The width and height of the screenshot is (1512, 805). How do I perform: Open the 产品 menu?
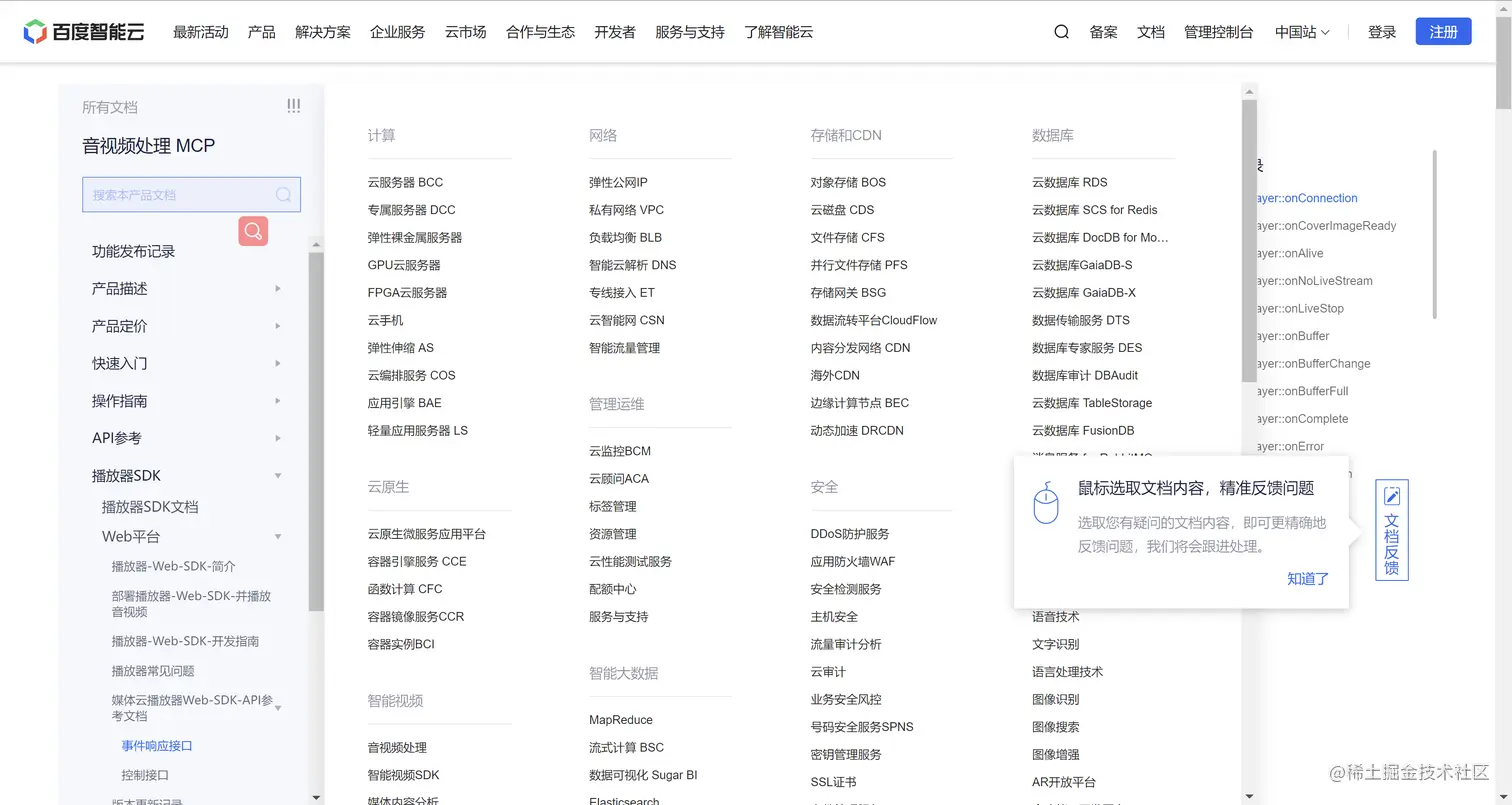coord(262,32)
